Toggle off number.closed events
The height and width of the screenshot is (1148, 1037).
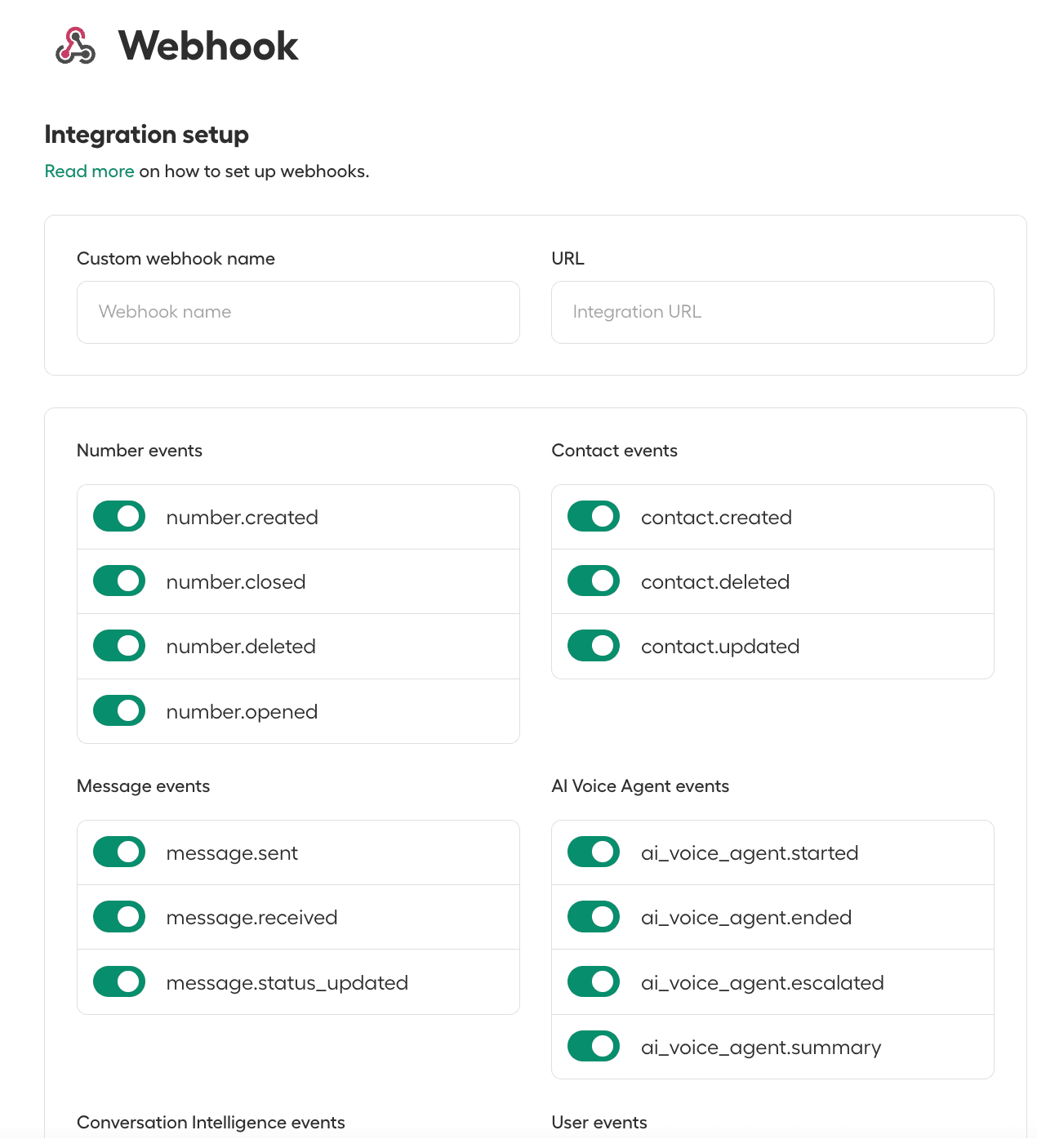click(118, 581)
